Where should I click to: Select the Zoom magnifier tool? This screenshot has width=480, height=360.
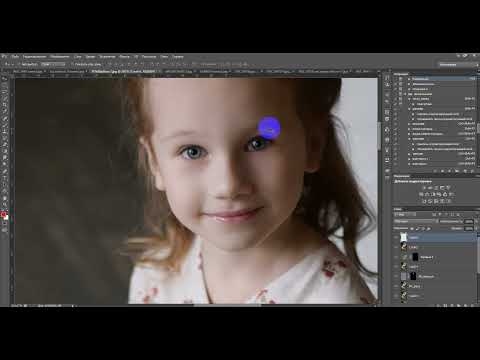click(4, 205)
